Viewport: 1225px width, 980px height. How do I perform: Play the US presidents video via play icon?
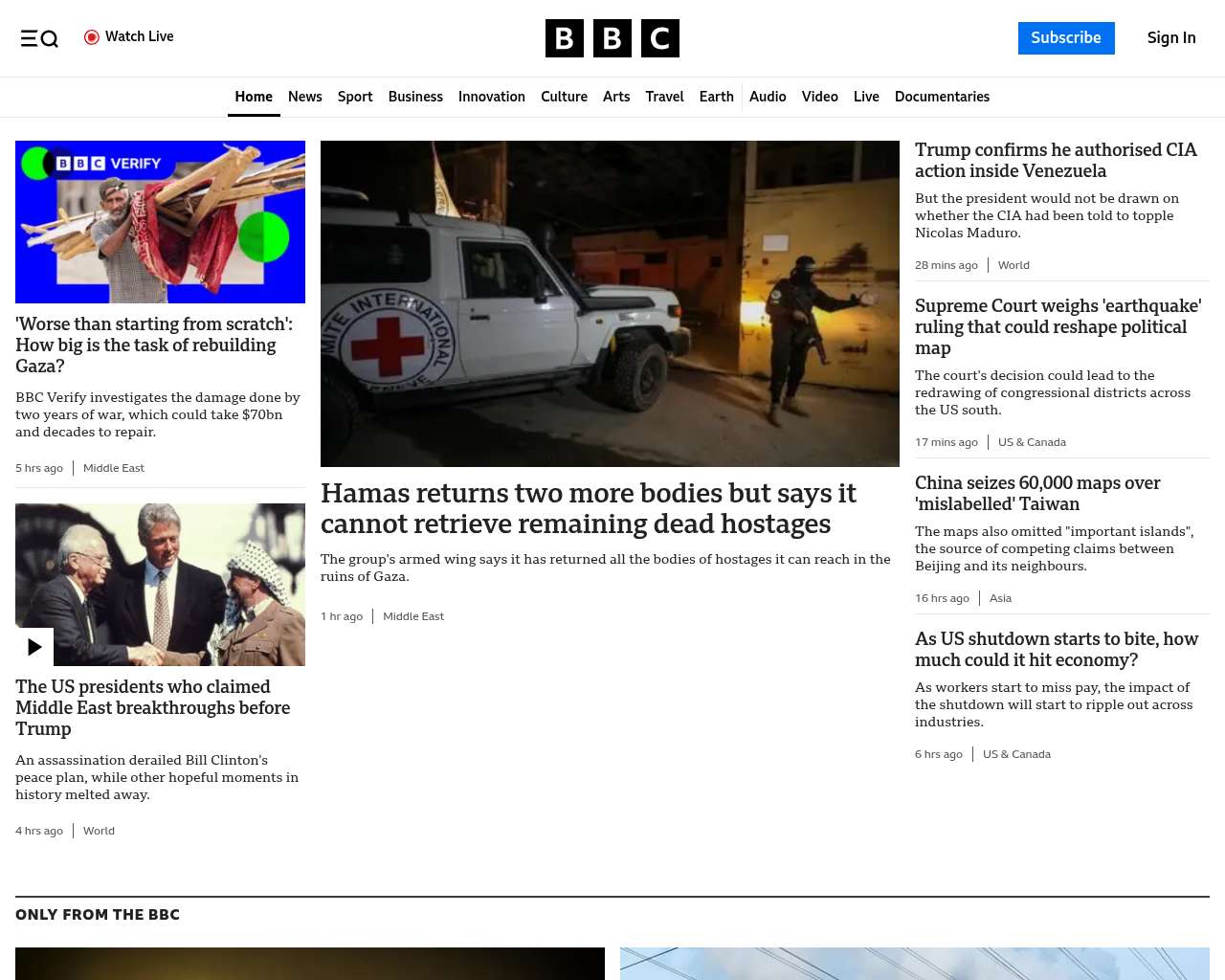click(34, 647)
